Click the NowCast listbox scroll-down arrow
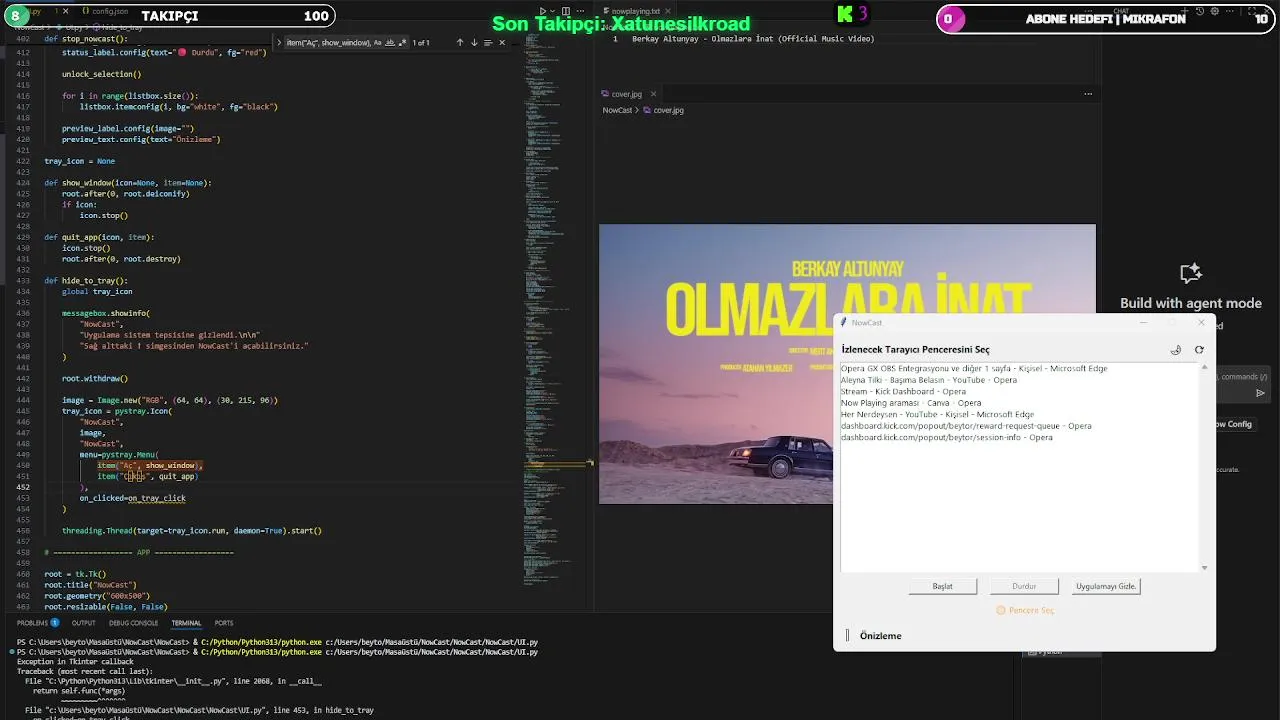The image size is (1280, 720). click(1204, 567)
